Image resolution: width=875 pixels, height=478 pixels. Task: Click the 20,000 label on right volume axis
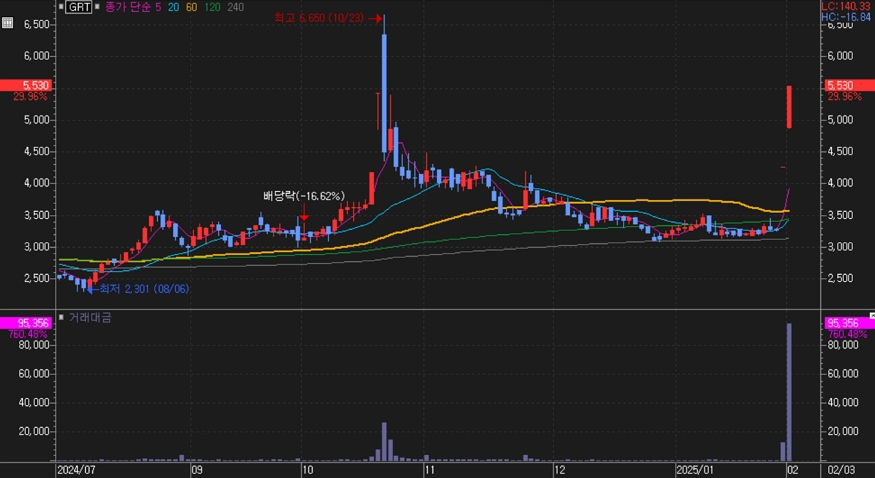[842, 431]
